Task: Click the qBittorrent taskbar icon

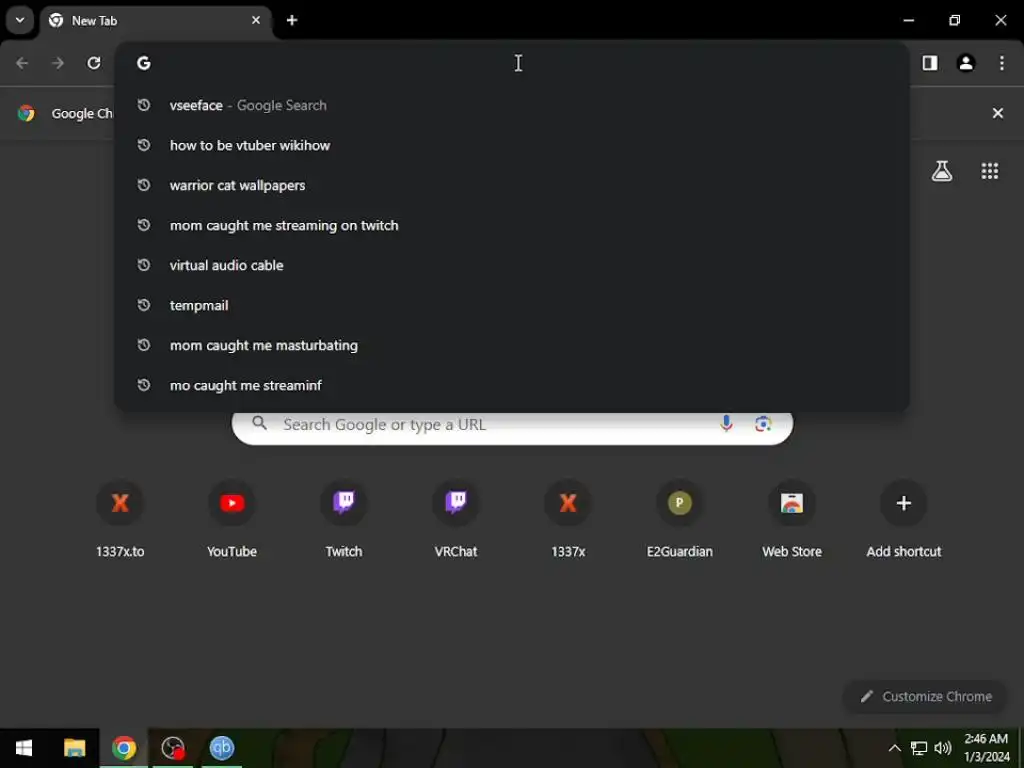Action: tap(222, 748)
